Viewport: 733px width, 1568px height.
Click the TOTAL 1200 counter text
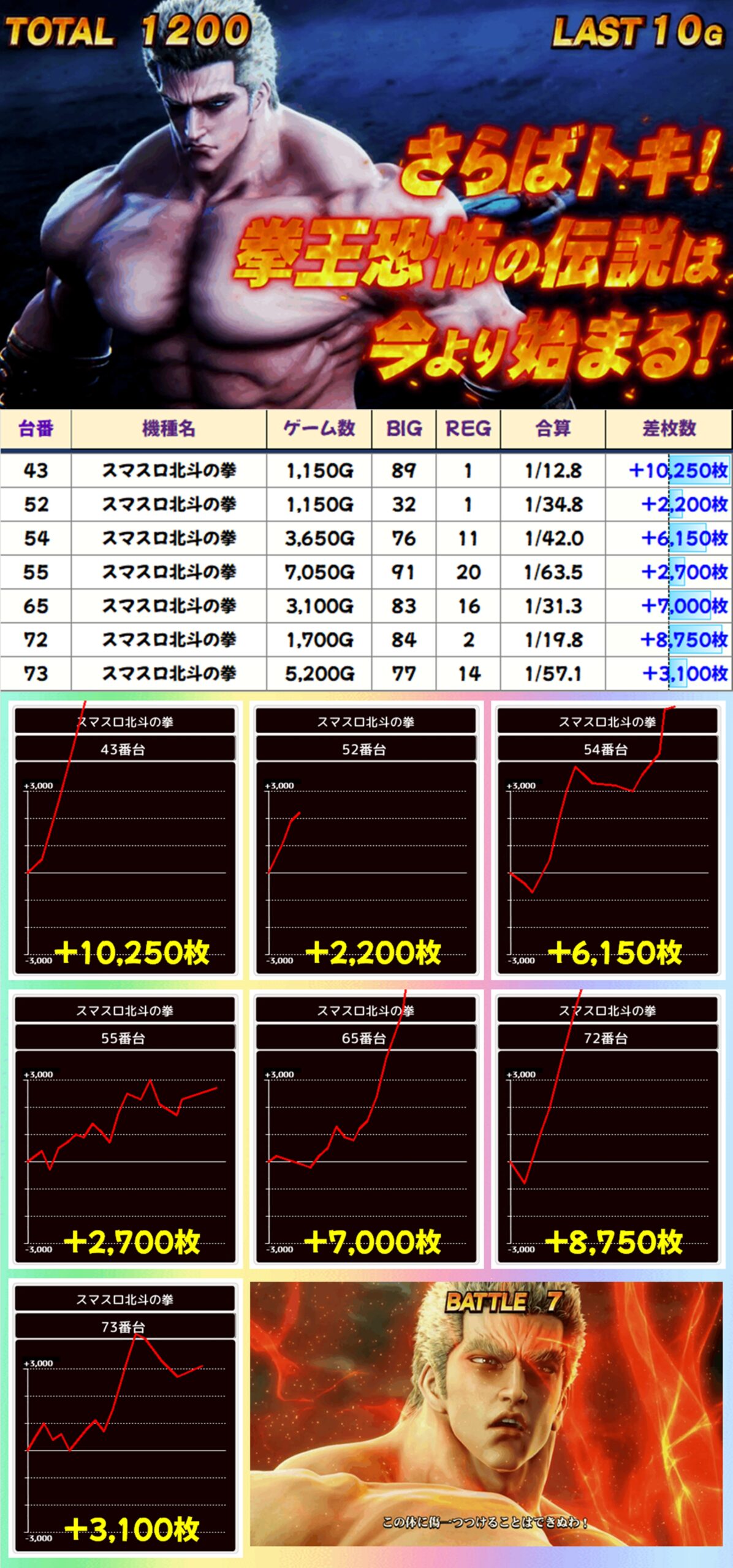(x=129, y=31)
